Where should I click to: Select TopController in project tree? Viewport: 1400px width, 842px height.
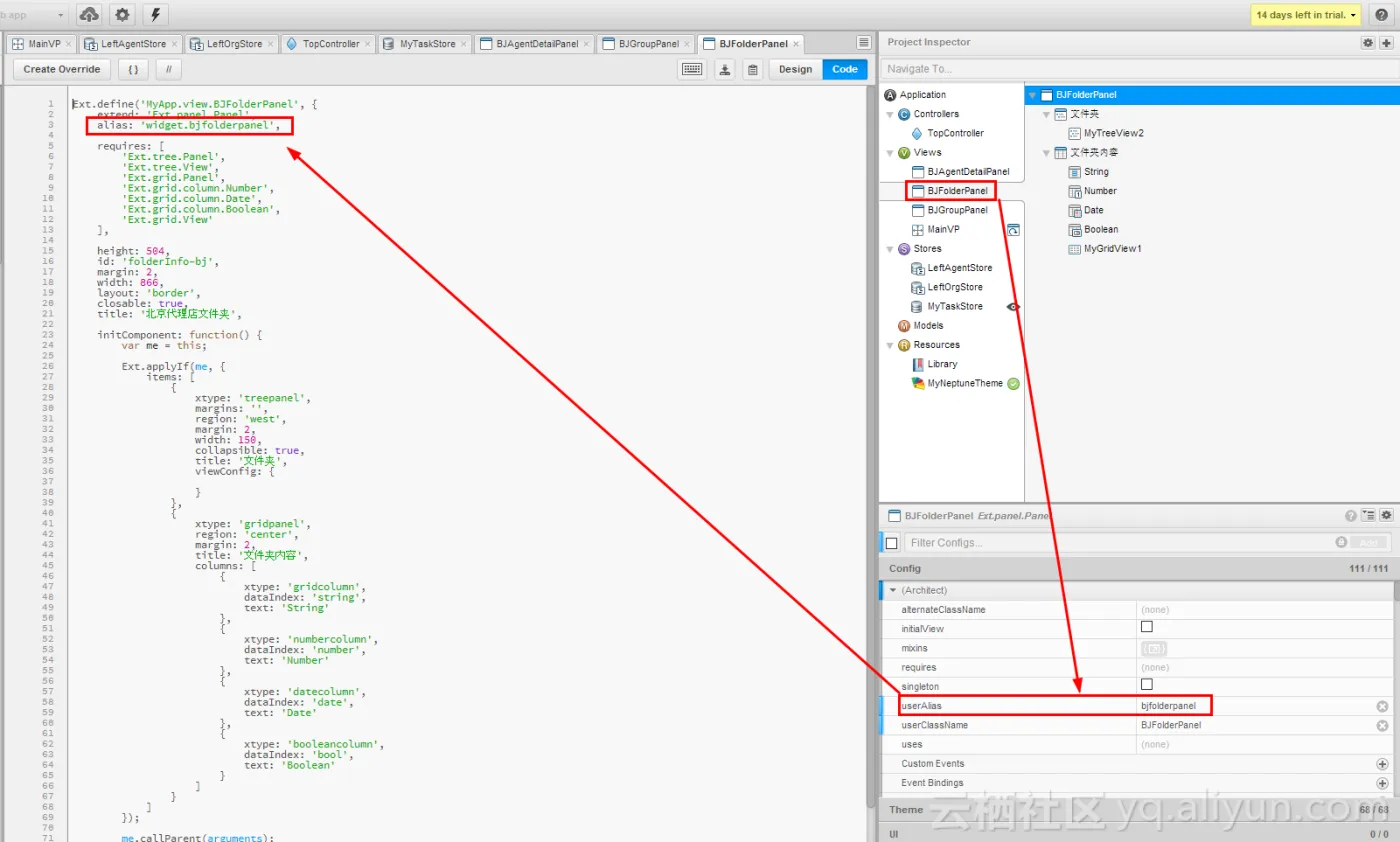click(955, 133)
